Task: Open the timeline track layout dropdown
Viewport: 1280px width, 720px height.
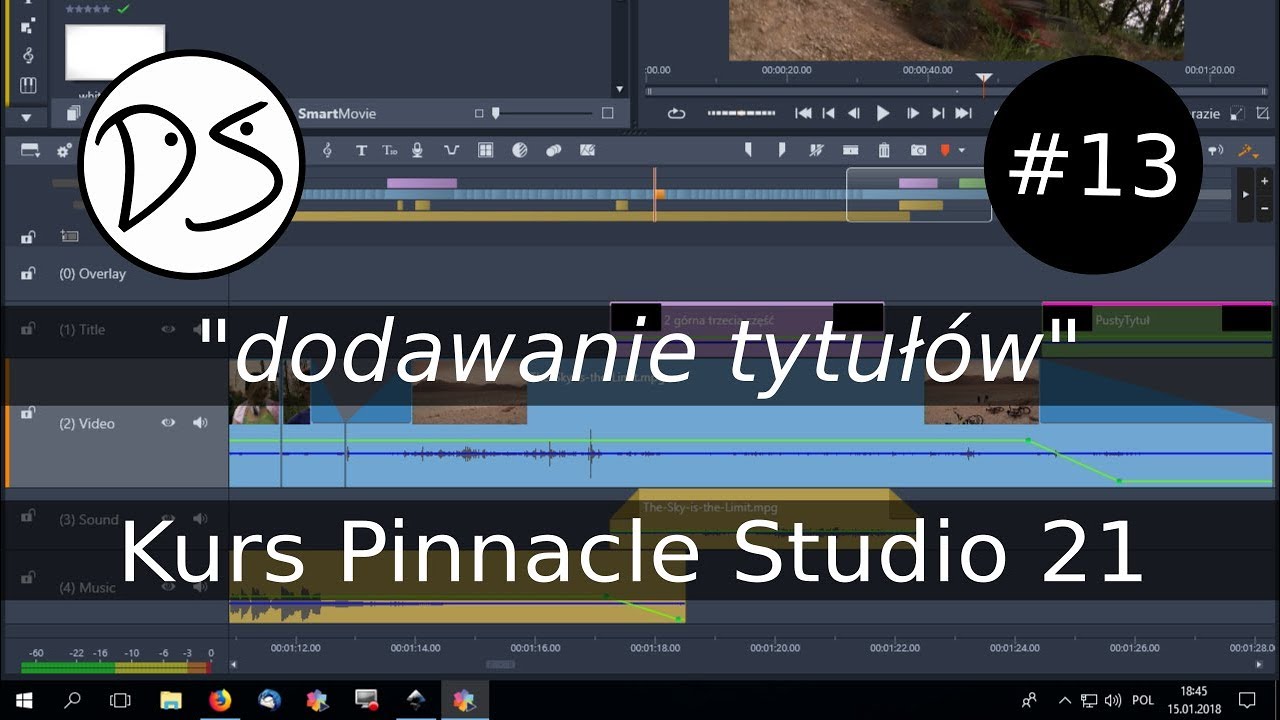Action: coord(30,151)
